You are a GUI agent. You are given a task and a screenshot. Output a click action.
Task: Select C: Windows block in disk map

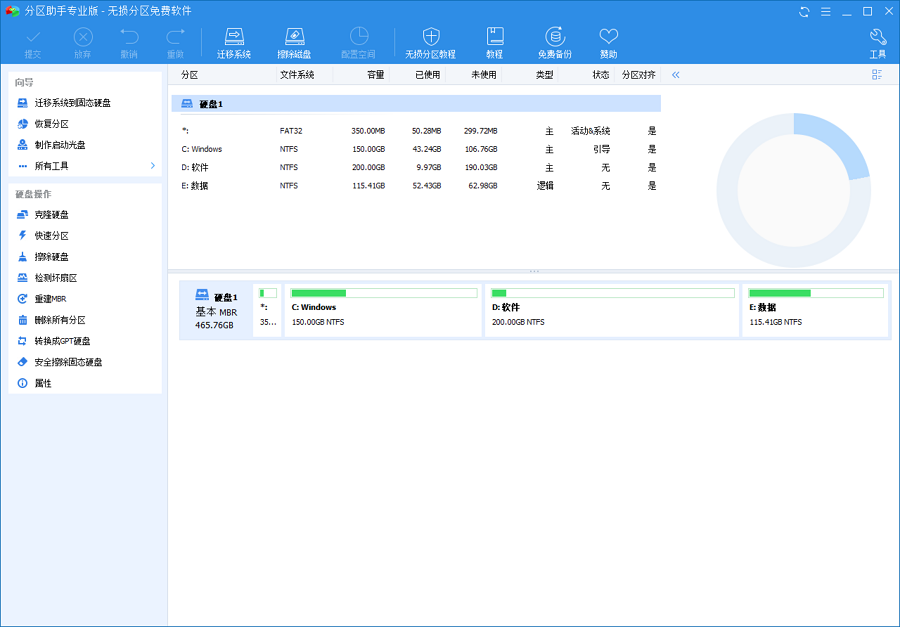383,310
